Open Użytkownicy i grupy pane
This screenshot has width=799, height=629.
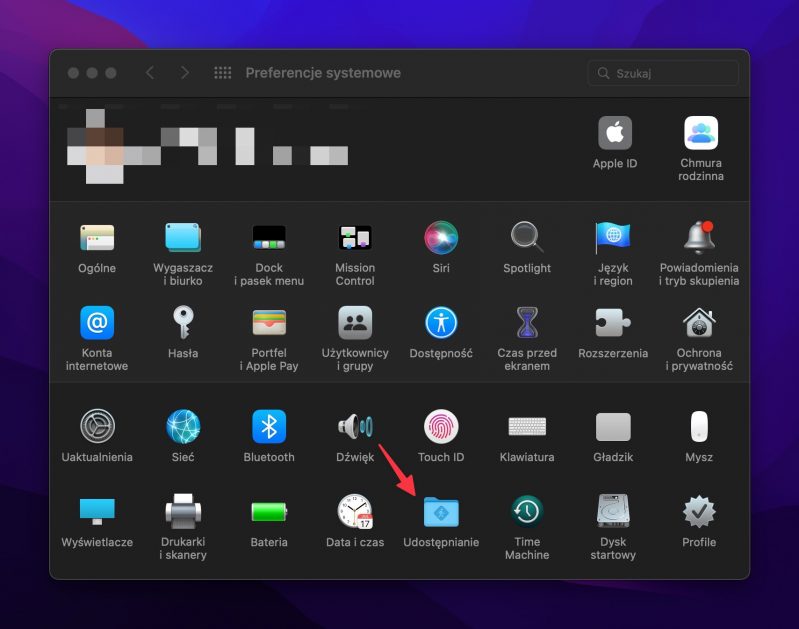coord(355,323)
